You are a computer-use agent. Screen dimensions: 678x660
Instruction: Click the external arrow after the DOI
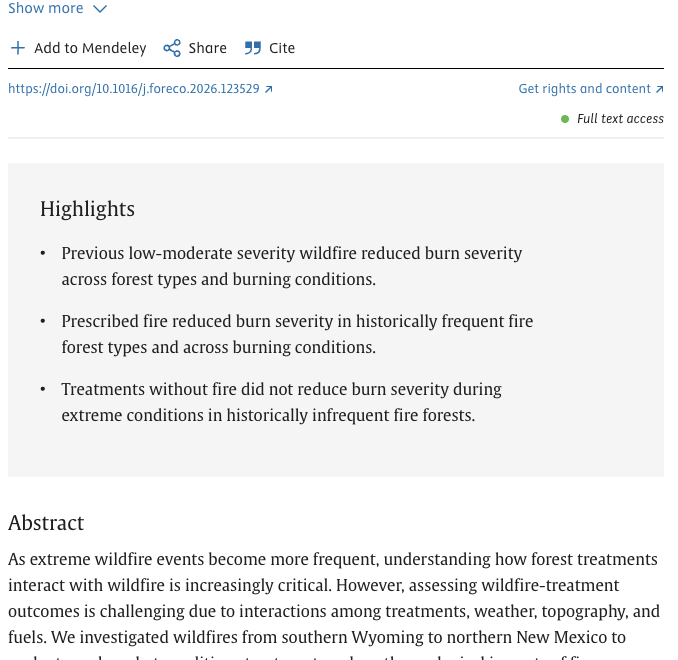(x=269, y=89)
